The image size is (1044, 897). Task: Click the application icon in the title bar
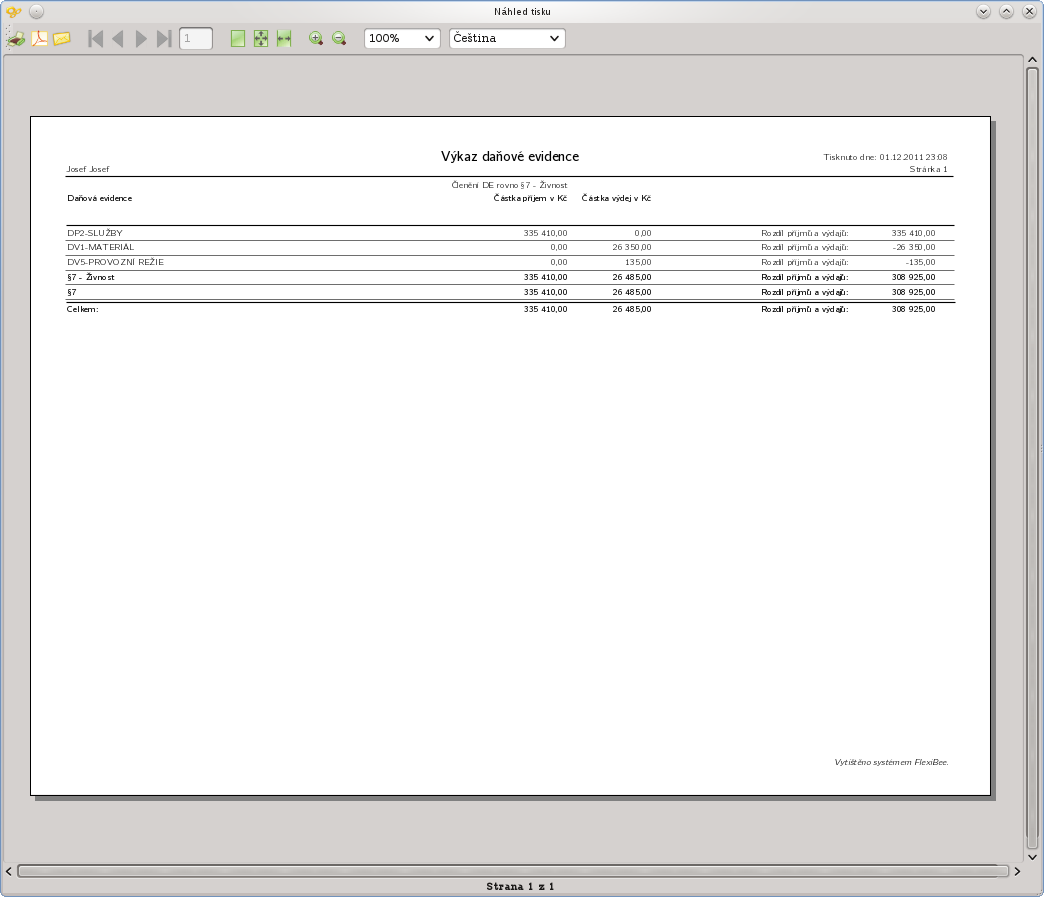[x=13, y=11]
